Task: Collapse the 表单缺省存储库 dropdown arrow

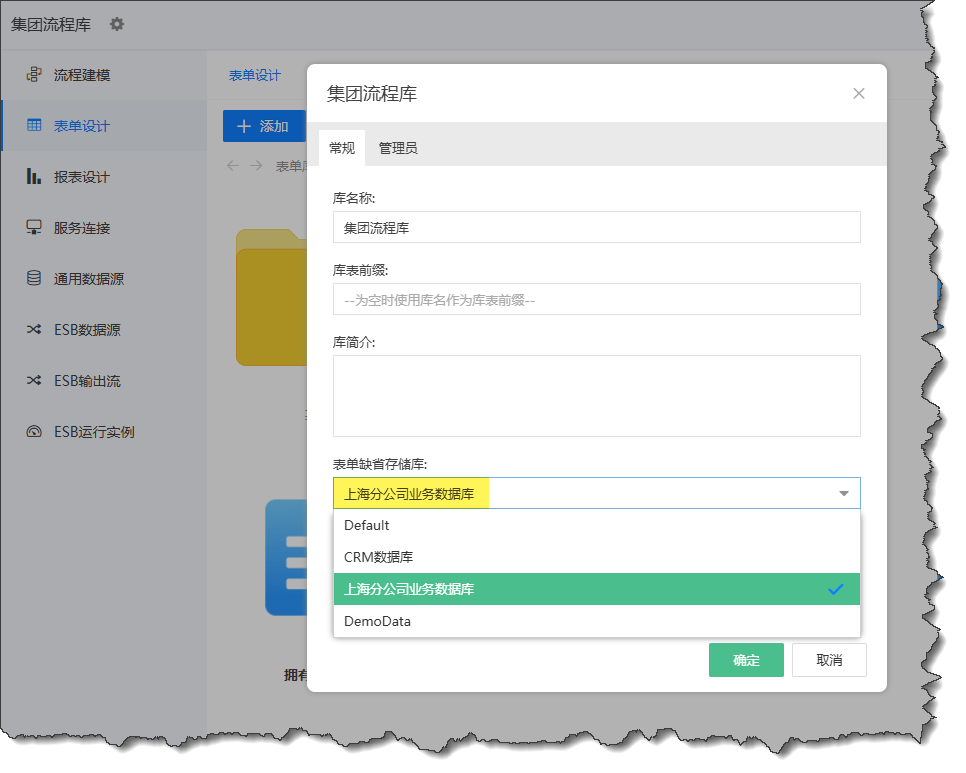Action: tap(843, 493)
